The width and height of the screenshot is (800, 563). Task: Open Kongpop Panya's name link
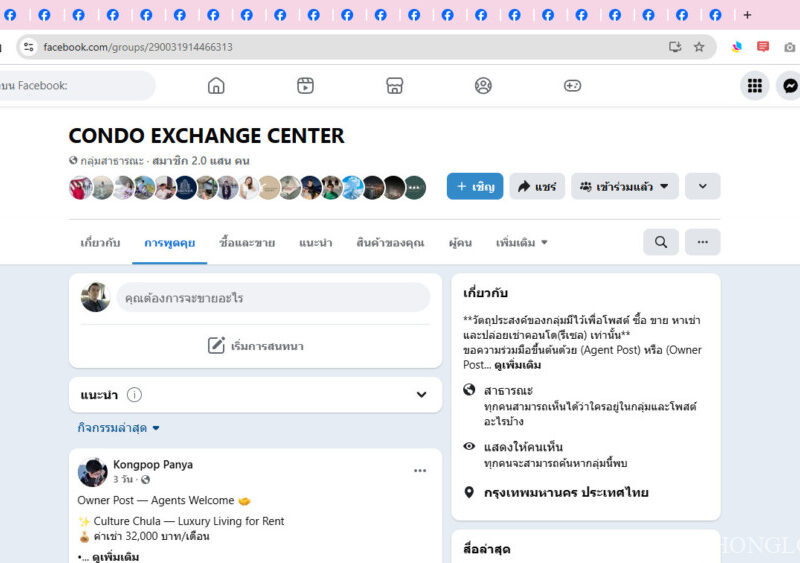pos(153,464)
